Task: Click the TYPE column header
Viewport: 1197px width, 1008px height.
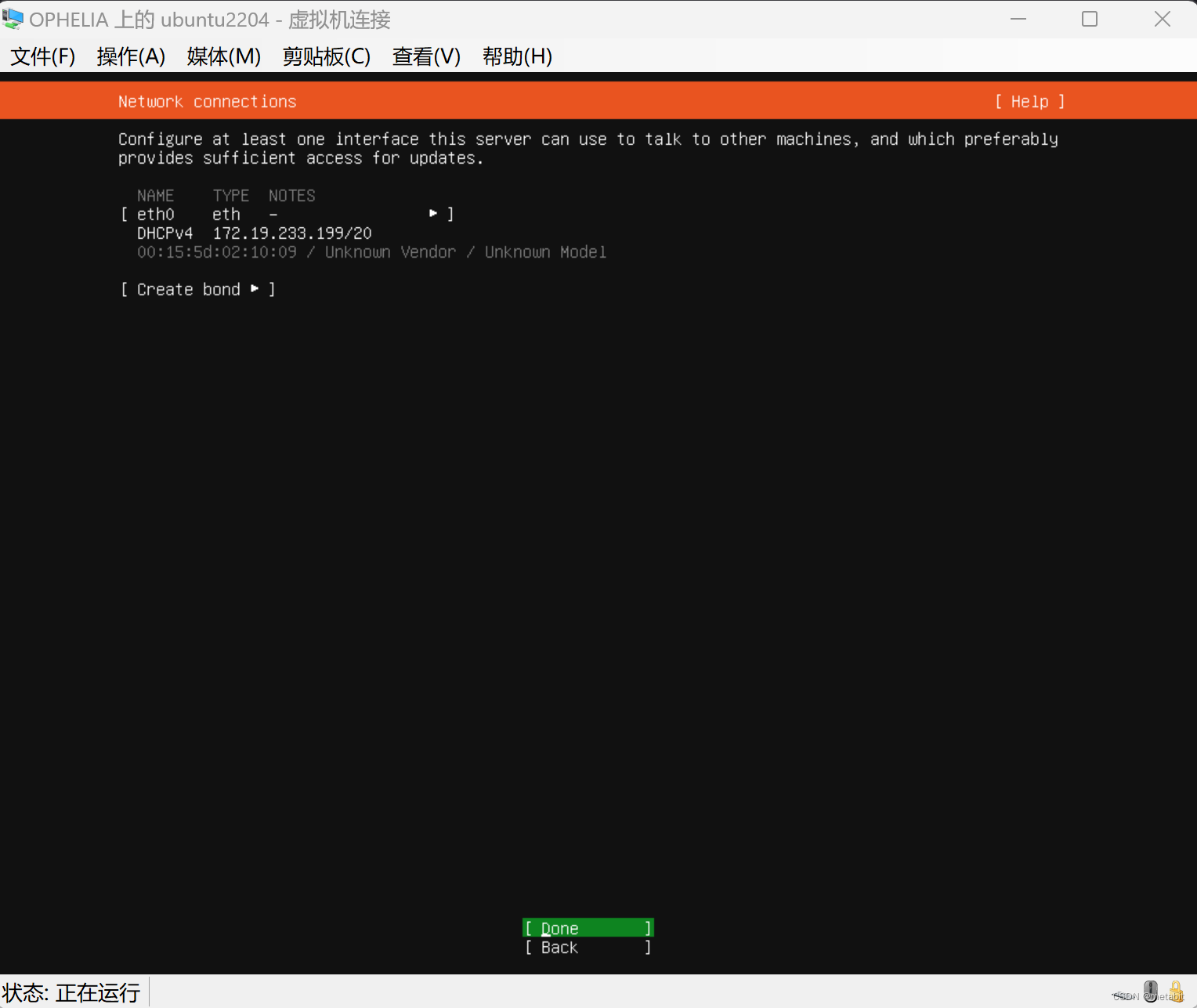Action: (231, 196)
